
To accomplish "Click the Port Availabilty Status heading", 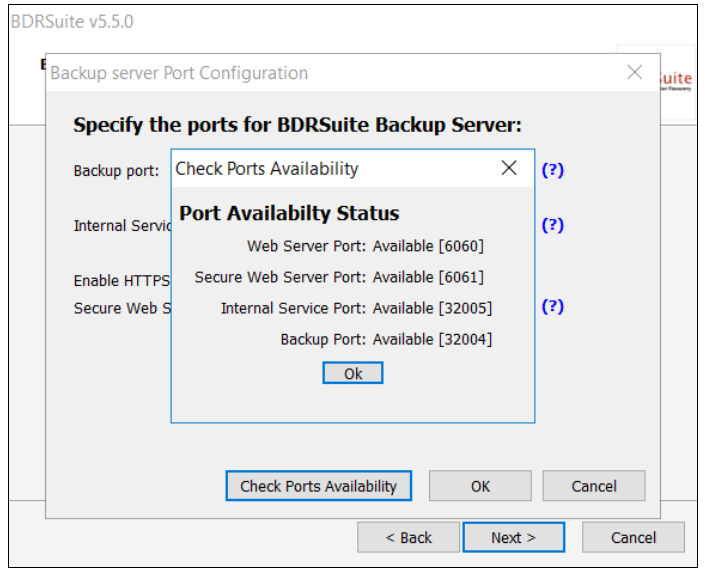I will [x=289, y=213].
